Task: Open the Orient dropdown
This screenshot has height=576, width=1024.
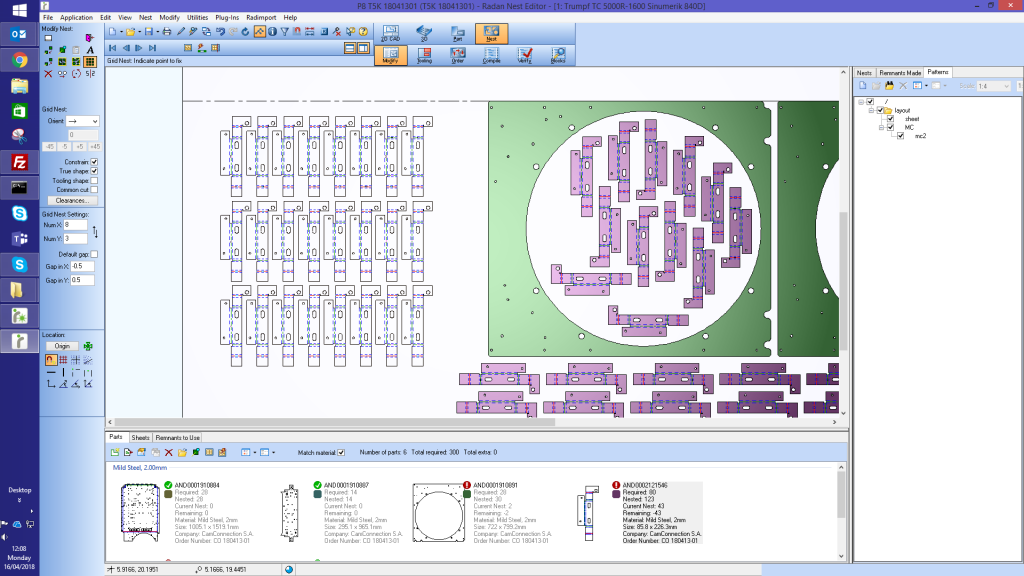Action: tap(94, 121)
